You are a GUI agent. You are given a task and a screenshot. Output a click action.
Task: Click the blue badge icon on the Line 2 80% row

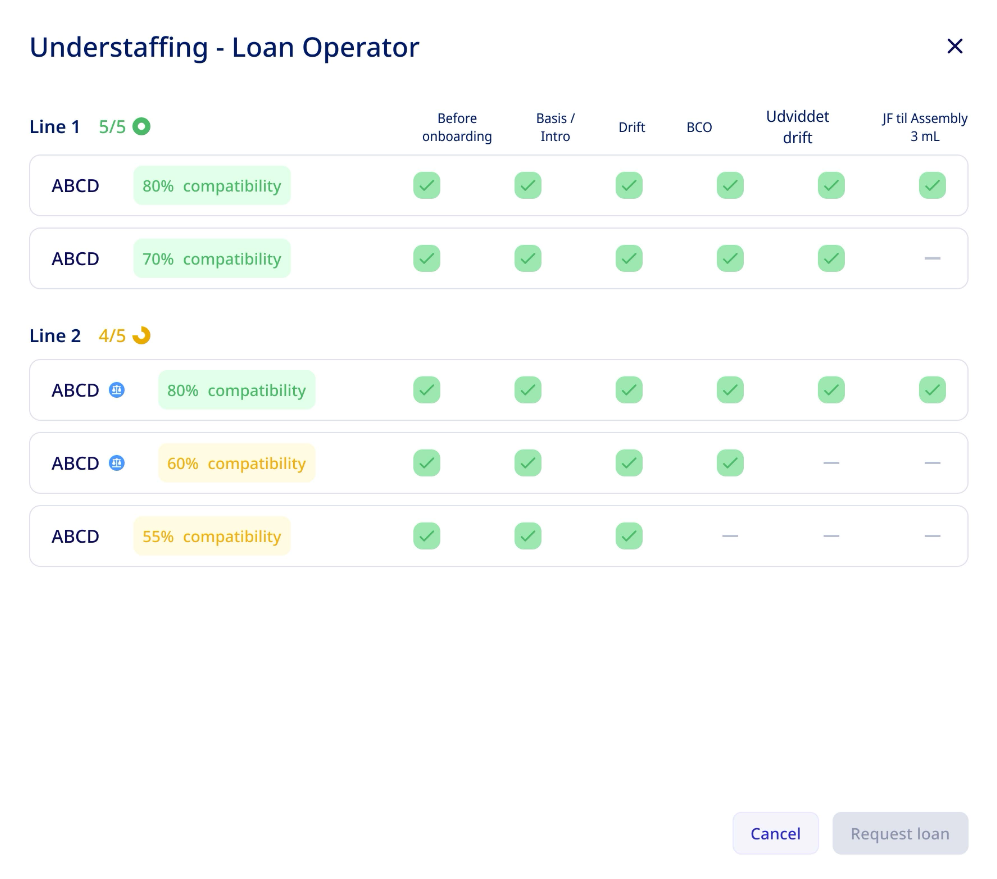pyautogui.click(x=116, y=390)
